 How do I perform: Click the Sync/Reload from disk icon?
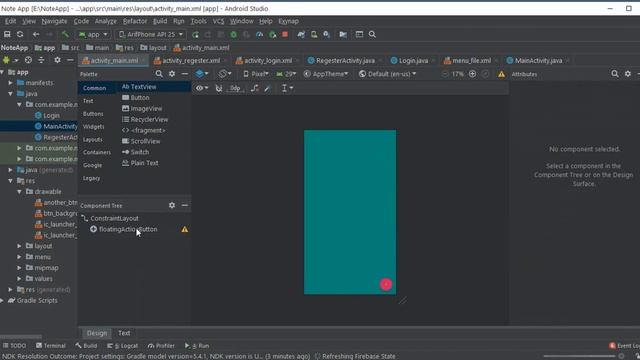[x=20, y=34]
